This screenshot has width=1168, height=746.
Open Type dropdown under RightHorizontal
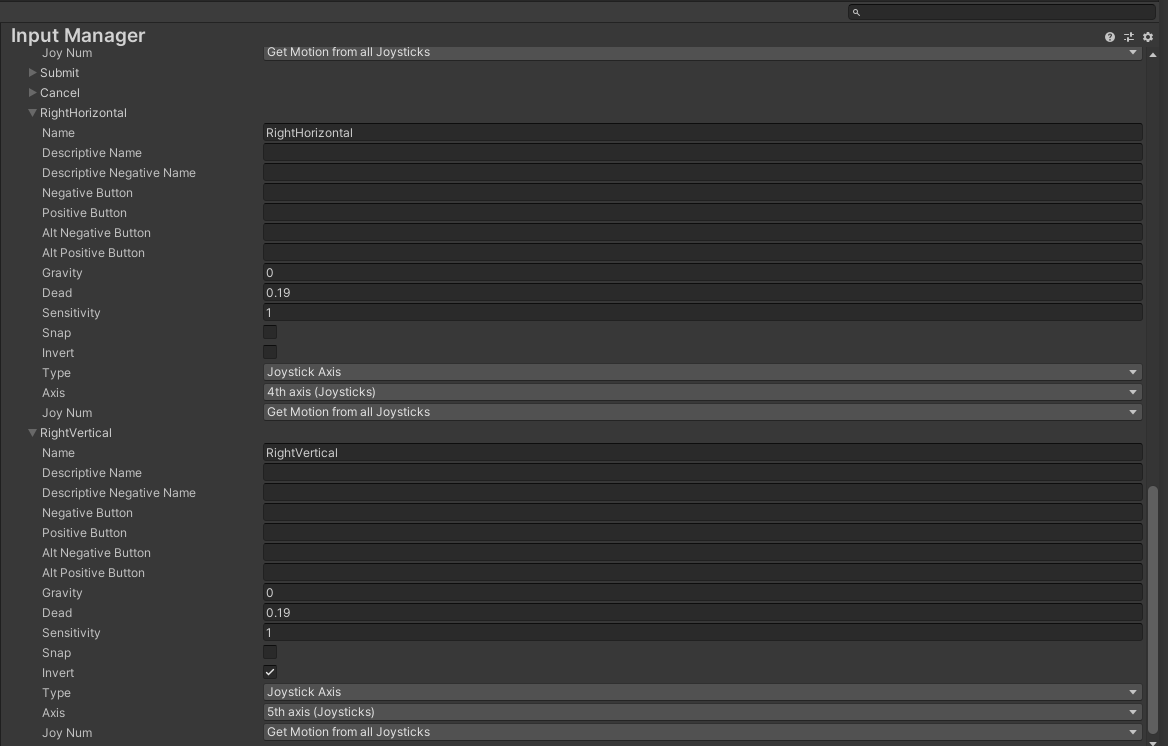tap(702, 372)
